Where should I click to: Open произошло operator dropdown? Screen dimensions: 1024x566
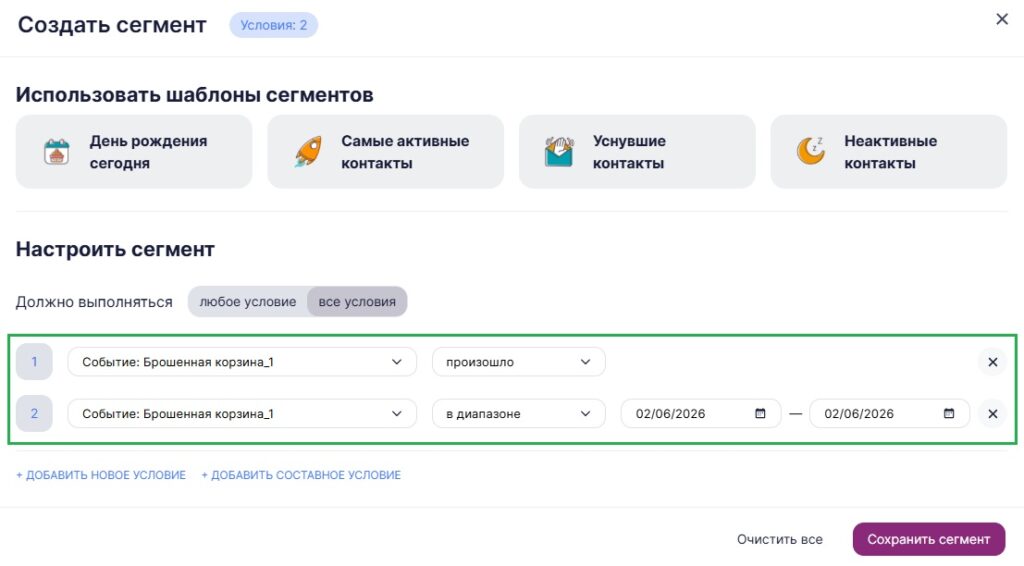(519, 362)
